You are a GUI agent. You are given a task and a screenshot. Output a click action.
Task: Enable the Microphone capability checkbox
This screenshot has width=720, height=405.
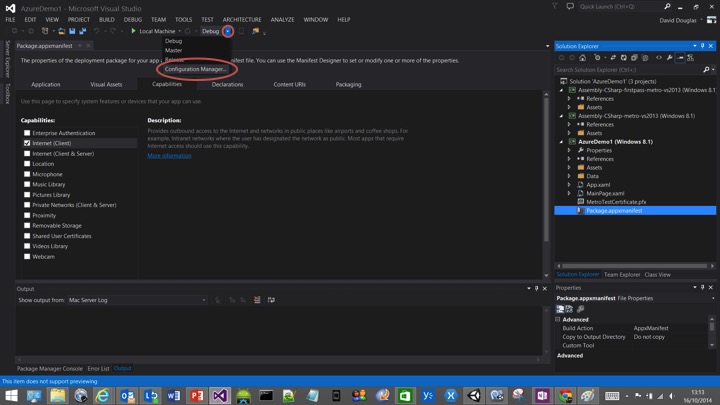[27, 174]
